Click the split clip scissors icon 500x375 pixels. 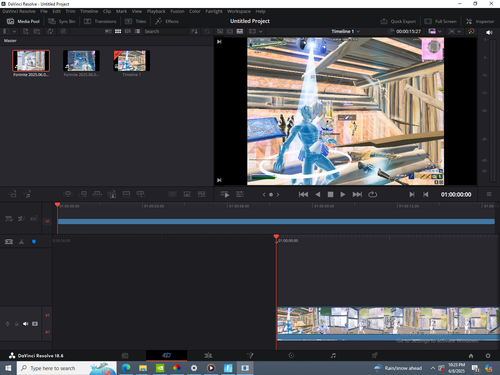[21, 242]
